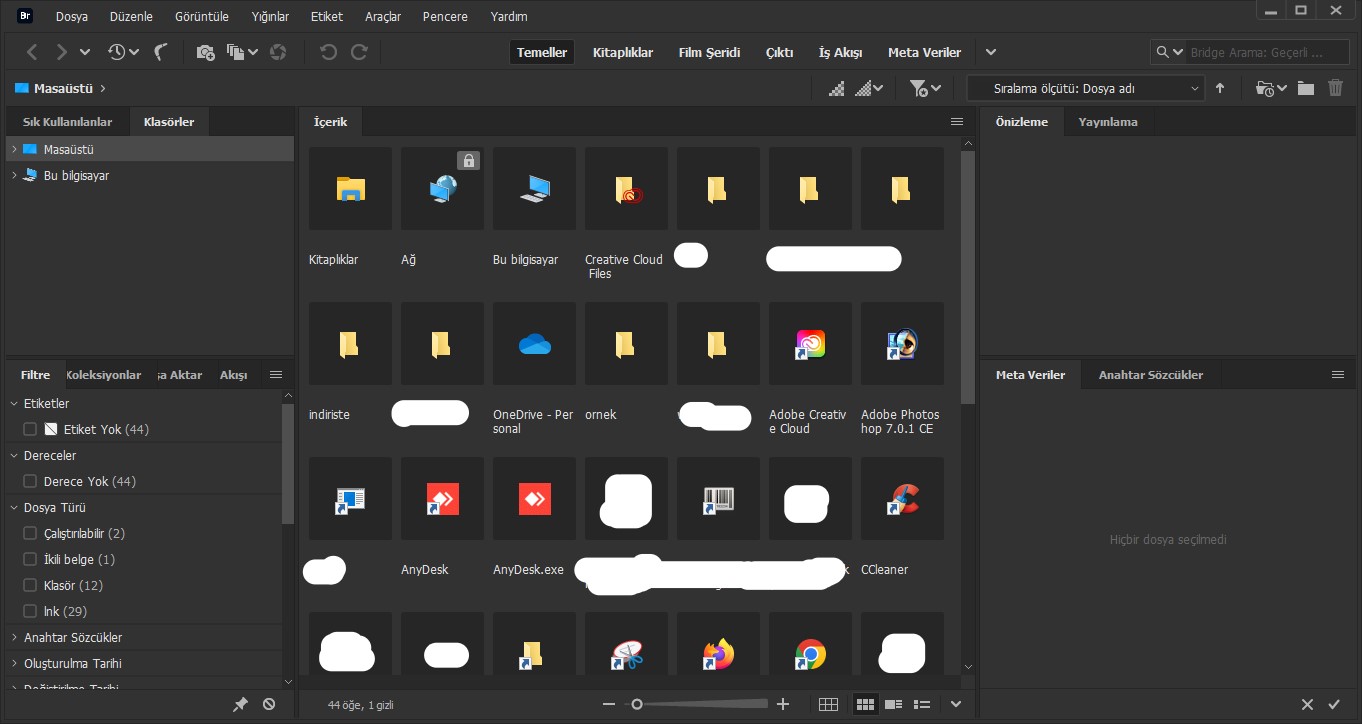Open the workspace list chevron after Meta Veriler
1362x724 pixels.
pos(991,52)
